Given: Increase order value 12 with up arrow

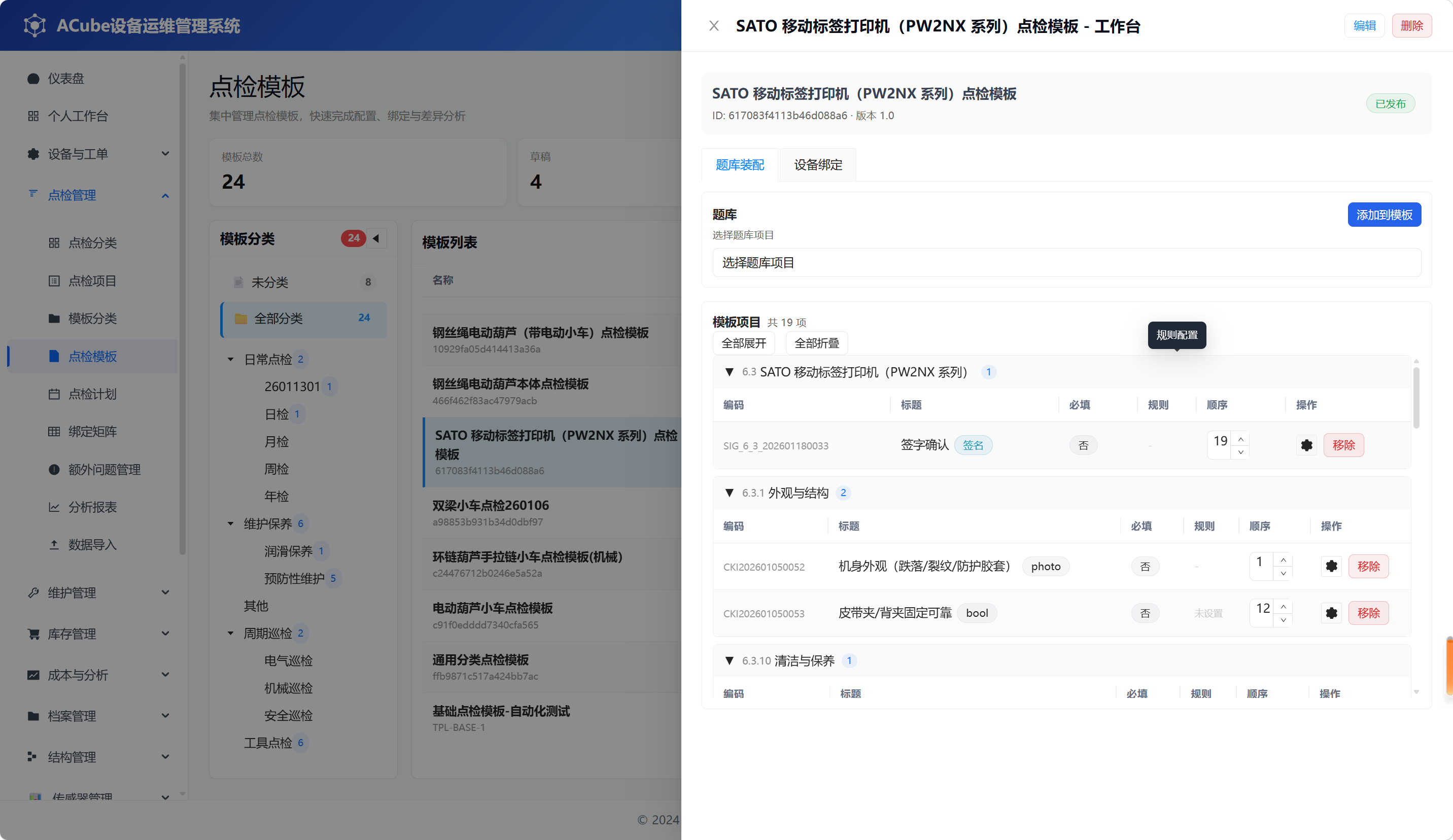Looking at the screenshot, I should tap(1283, 607).
